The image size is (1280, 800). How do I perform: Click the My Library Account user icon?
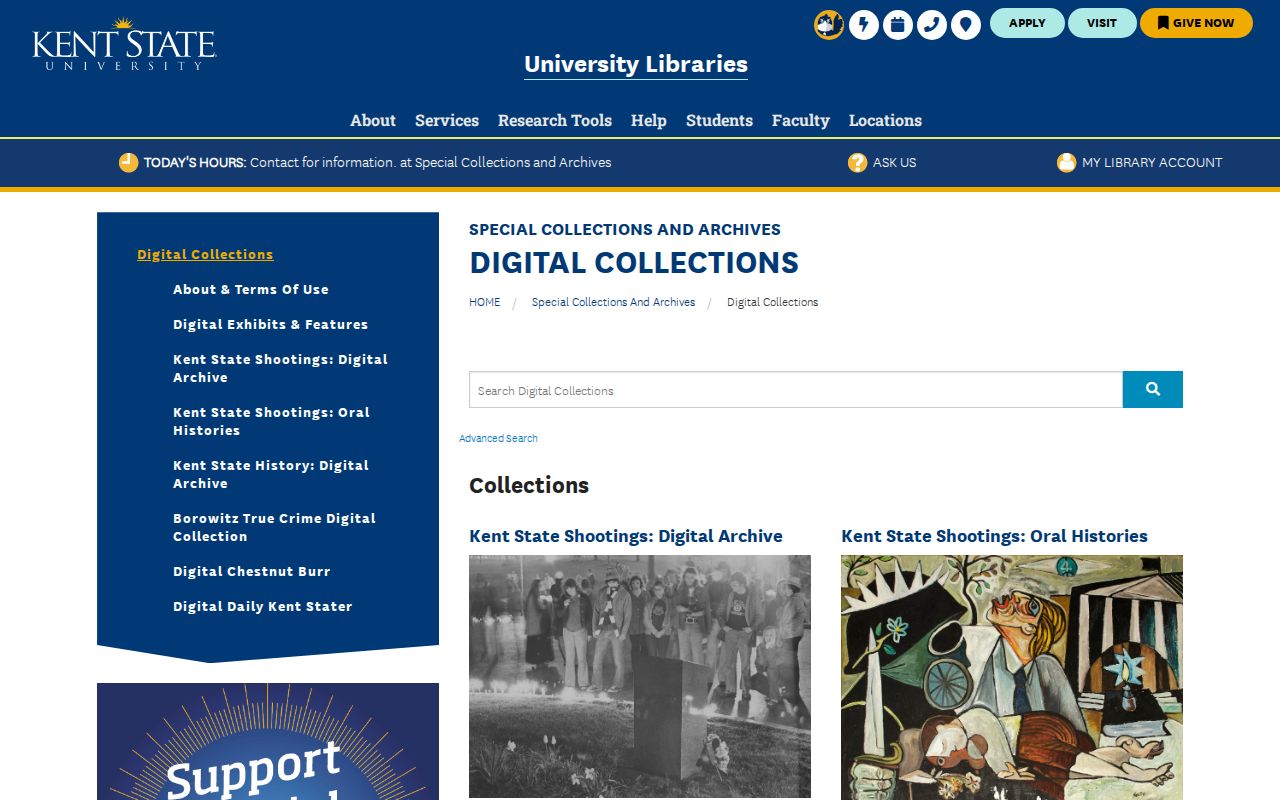[1066, 162]
